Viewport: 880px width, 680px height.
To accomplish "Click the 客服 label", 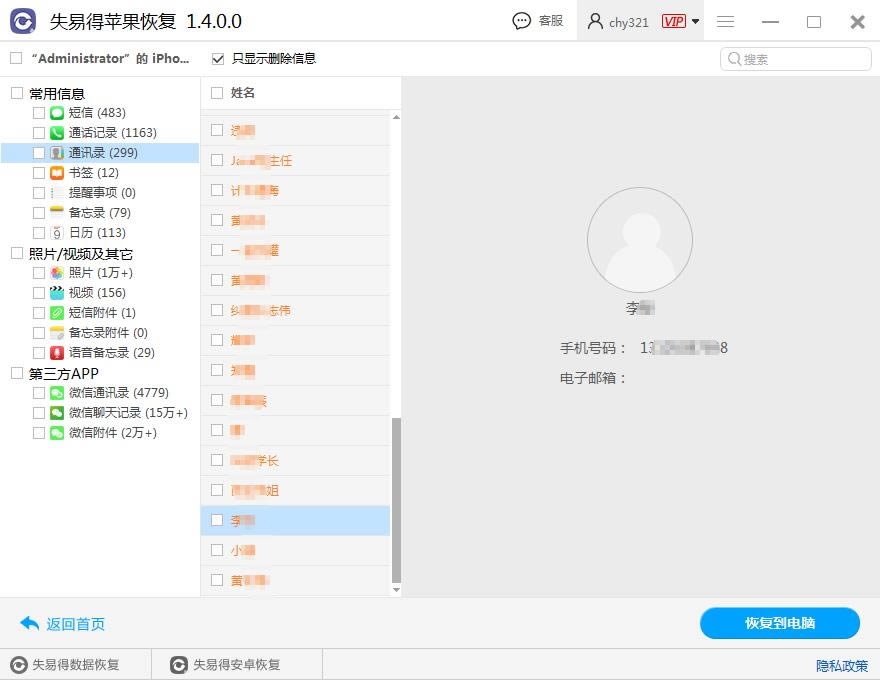I will (x=551, y=21).
